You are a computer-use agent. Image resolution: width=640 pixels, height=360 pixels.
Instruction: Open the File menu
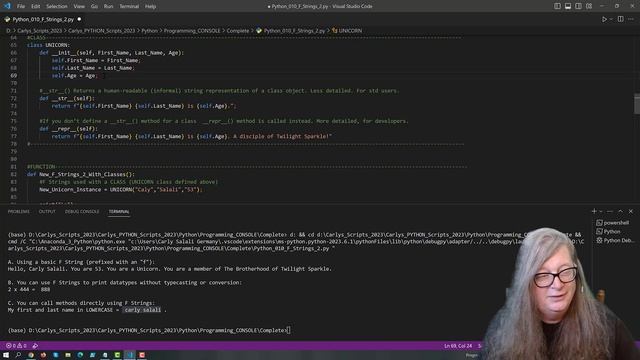[x=21, y=7]
